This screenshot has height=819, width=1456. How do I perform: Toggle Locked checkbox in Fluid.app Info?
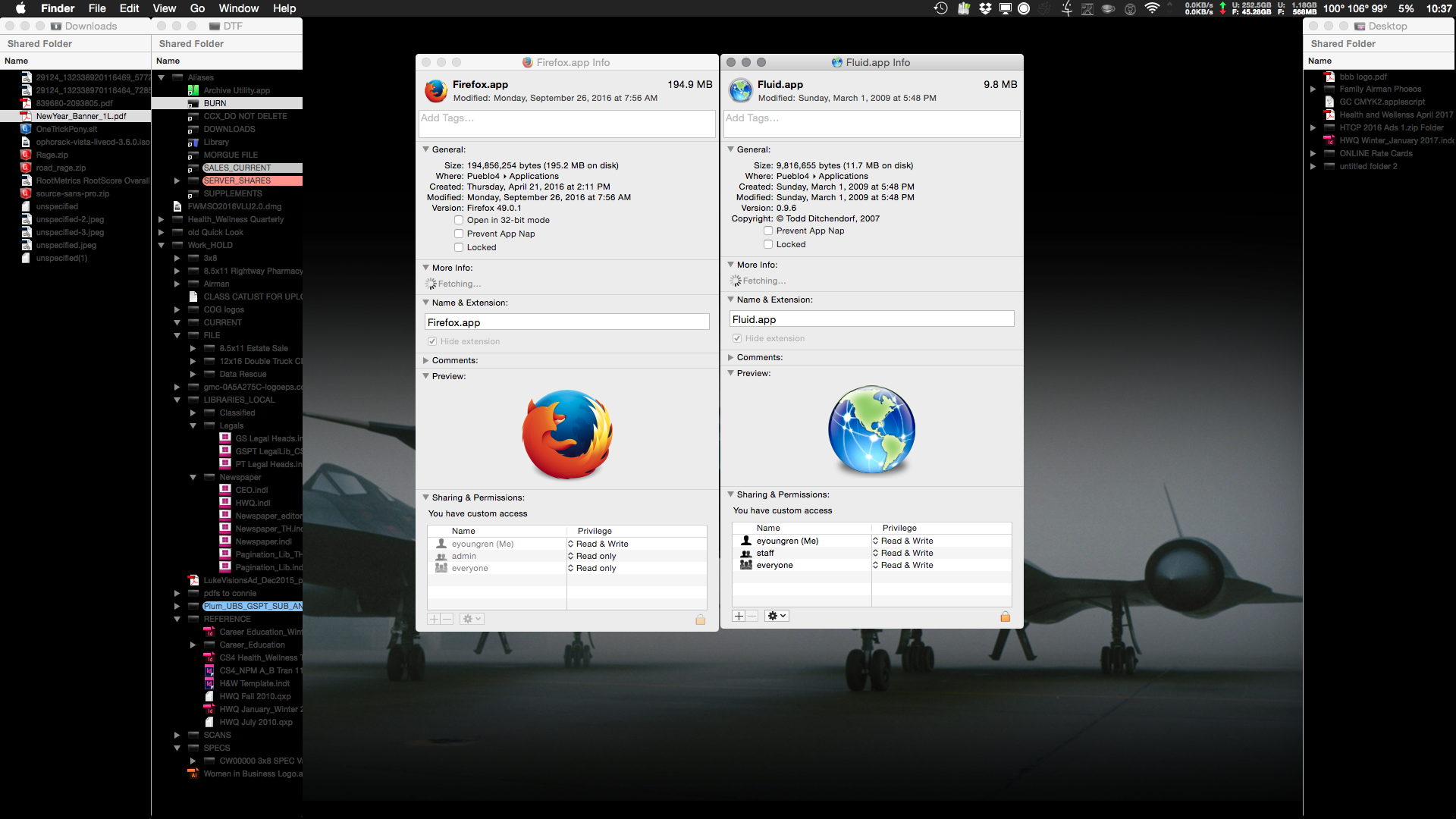pyautogui.click(x=768, y=244)
